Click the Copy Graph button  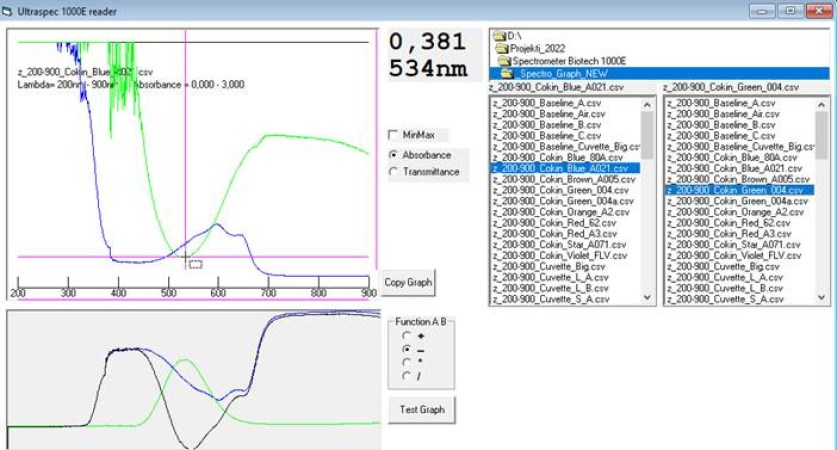[408, 282]
